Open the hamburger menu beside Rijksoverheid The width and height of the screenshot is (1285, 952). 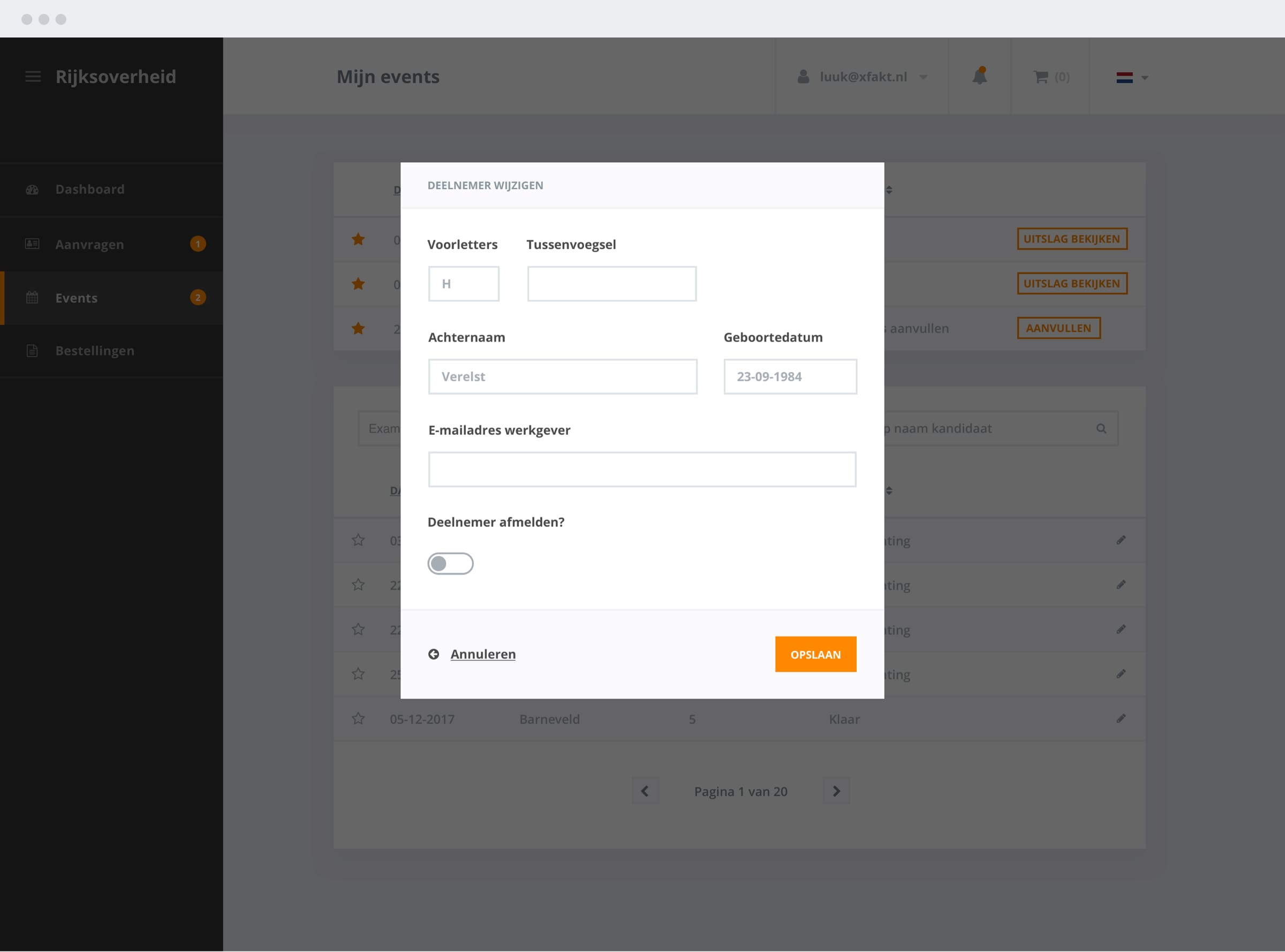coord(33,77)
